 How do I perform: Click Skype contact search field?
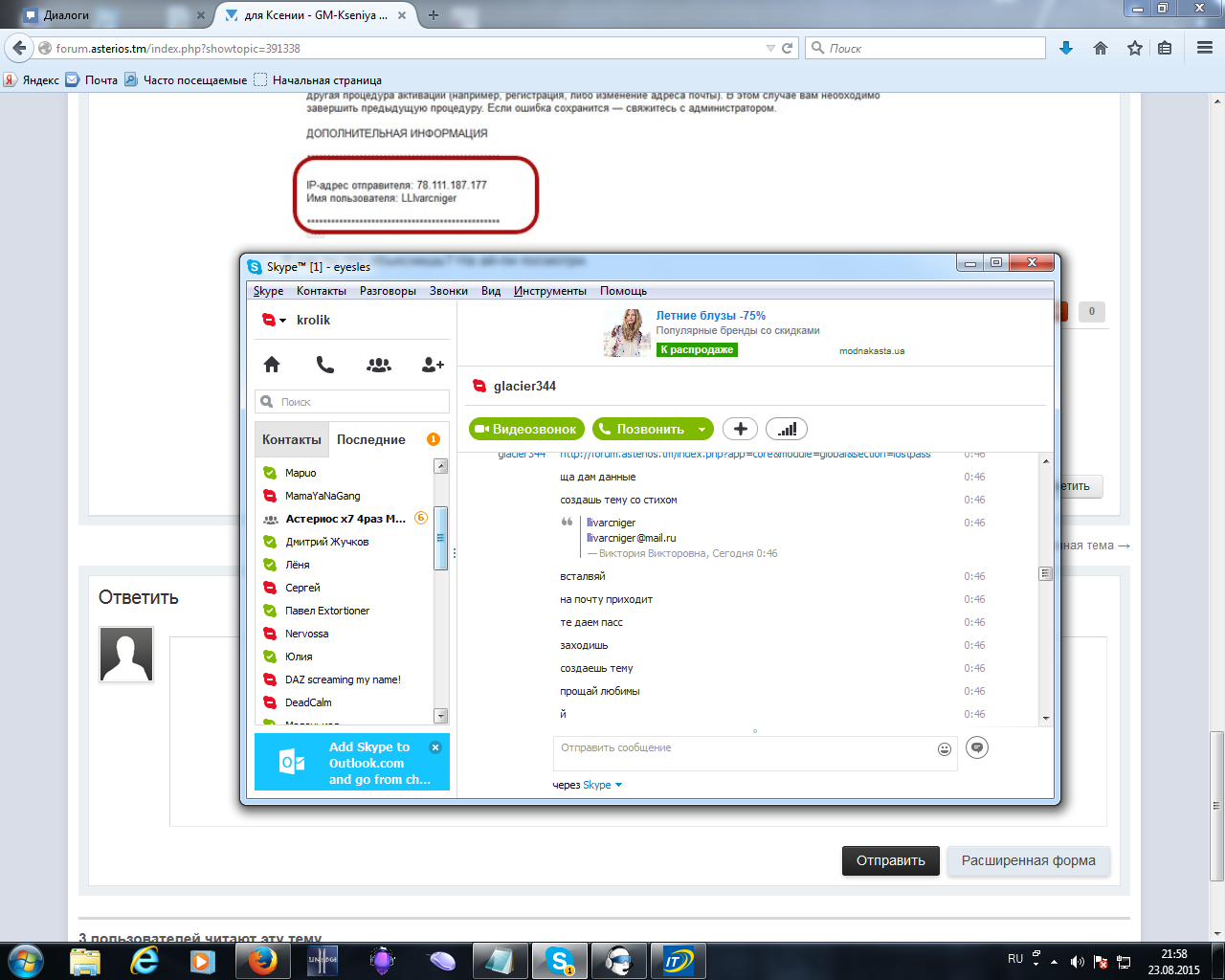coord(352,402)
